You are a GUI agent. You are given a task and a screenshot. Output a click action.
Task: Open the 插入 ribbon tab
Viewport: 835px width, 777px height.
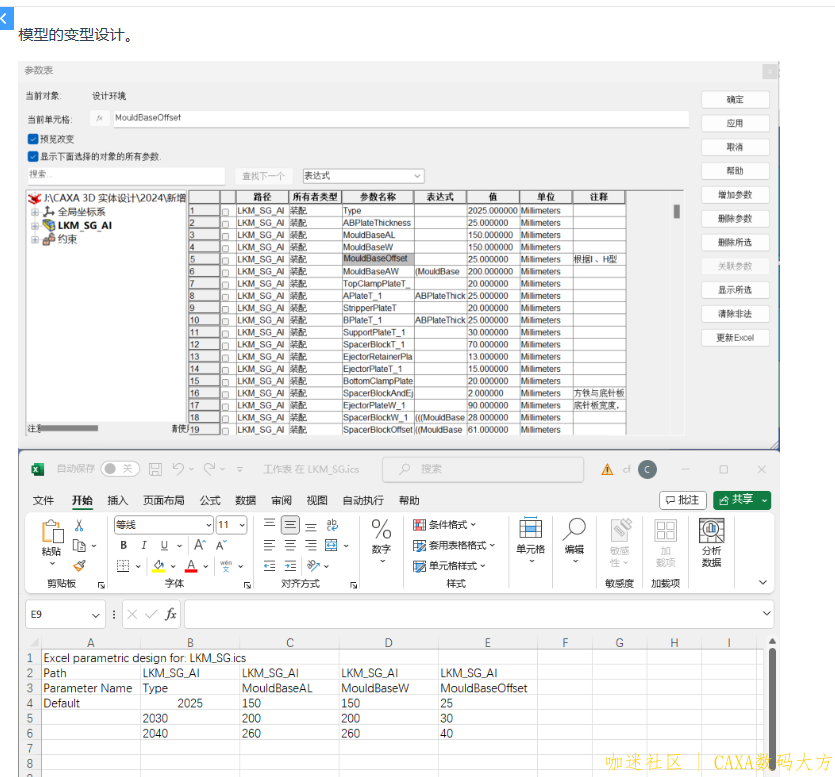(118, 500)
